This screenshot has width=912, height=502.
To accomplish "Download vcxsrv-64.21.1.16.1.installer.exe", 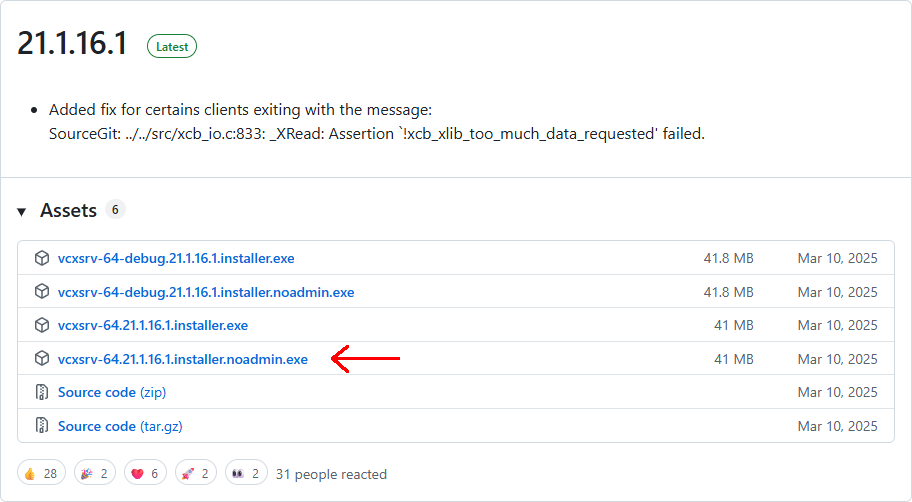I will [153, 325].
